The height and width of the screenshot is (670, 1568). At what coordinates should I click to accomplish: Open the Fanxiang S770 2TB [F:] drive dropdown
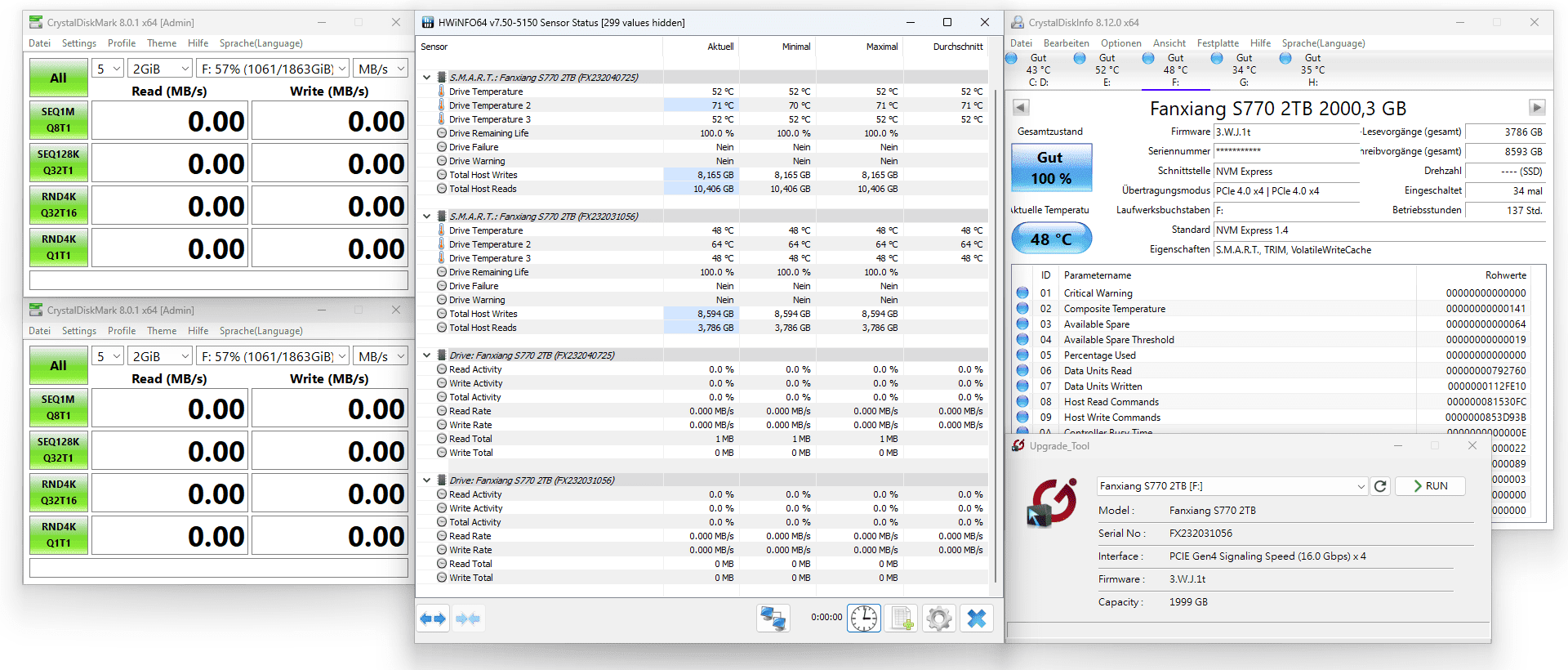1232,486
